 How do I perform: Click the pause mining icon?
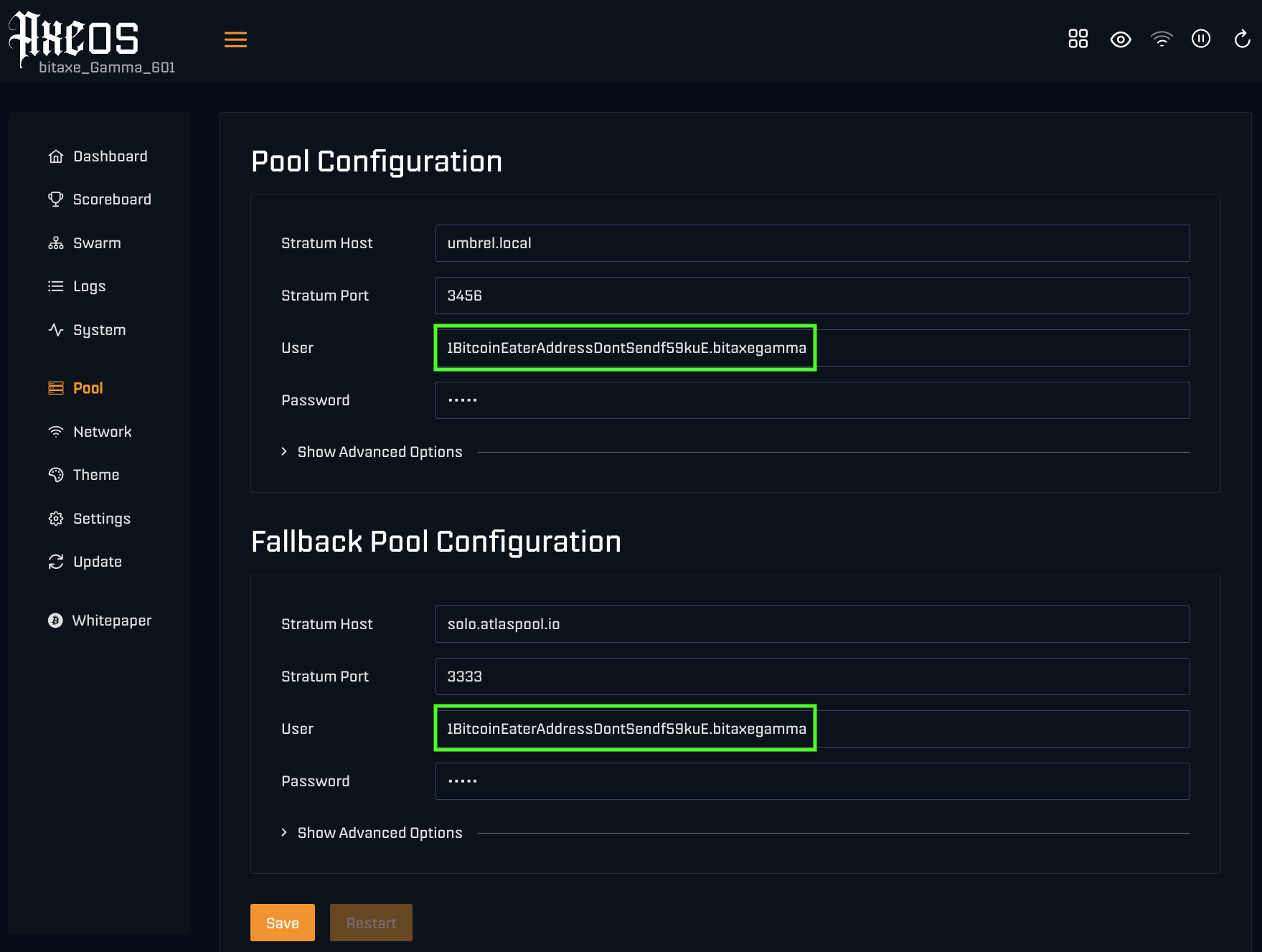click(1201, 39)
